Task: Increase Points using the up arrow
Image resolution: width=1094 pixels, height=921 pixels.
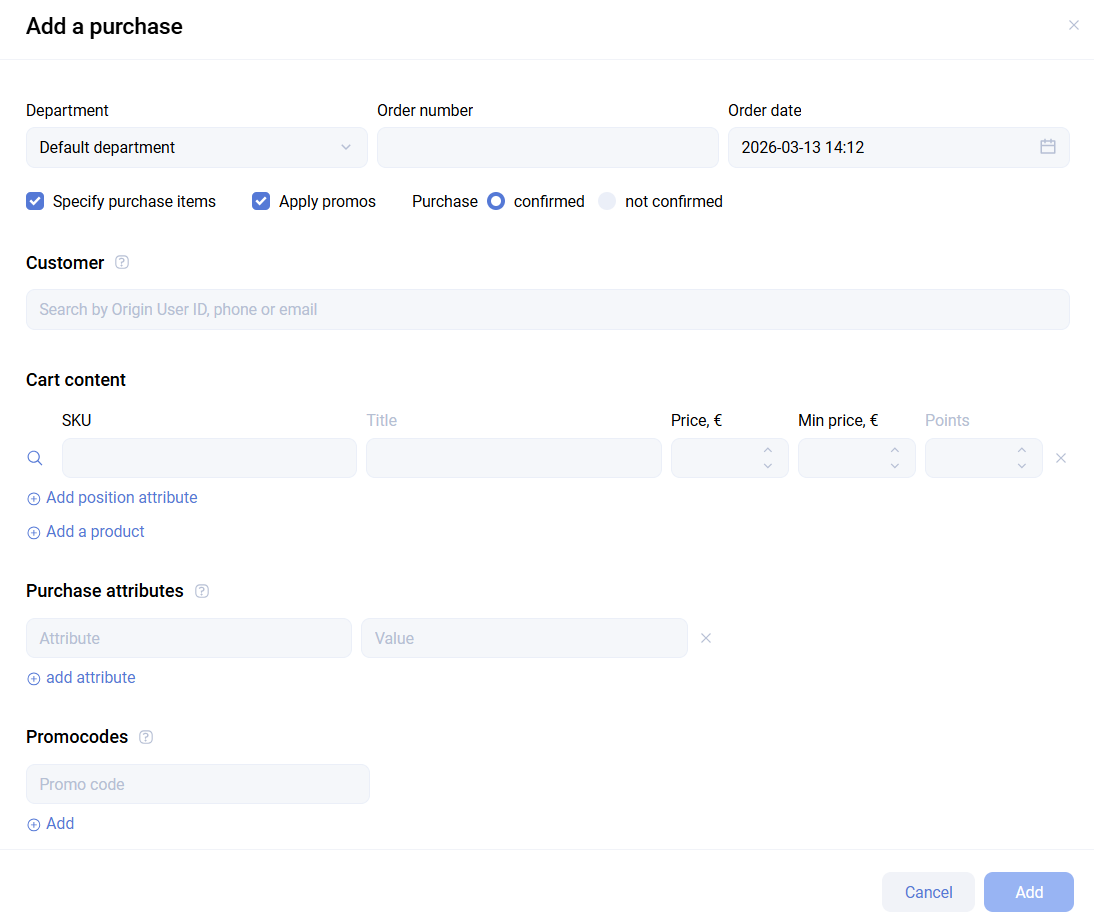Action: 1022,450
